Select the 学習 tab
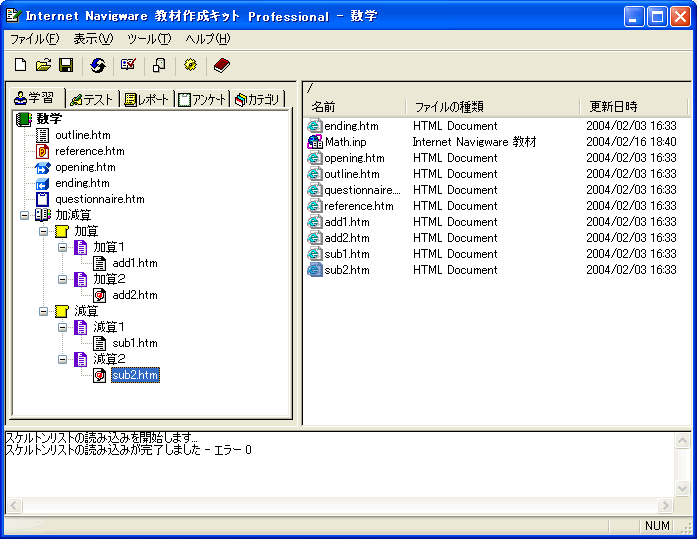This screenshot has height=539, width=697. [x=37, y=98]
